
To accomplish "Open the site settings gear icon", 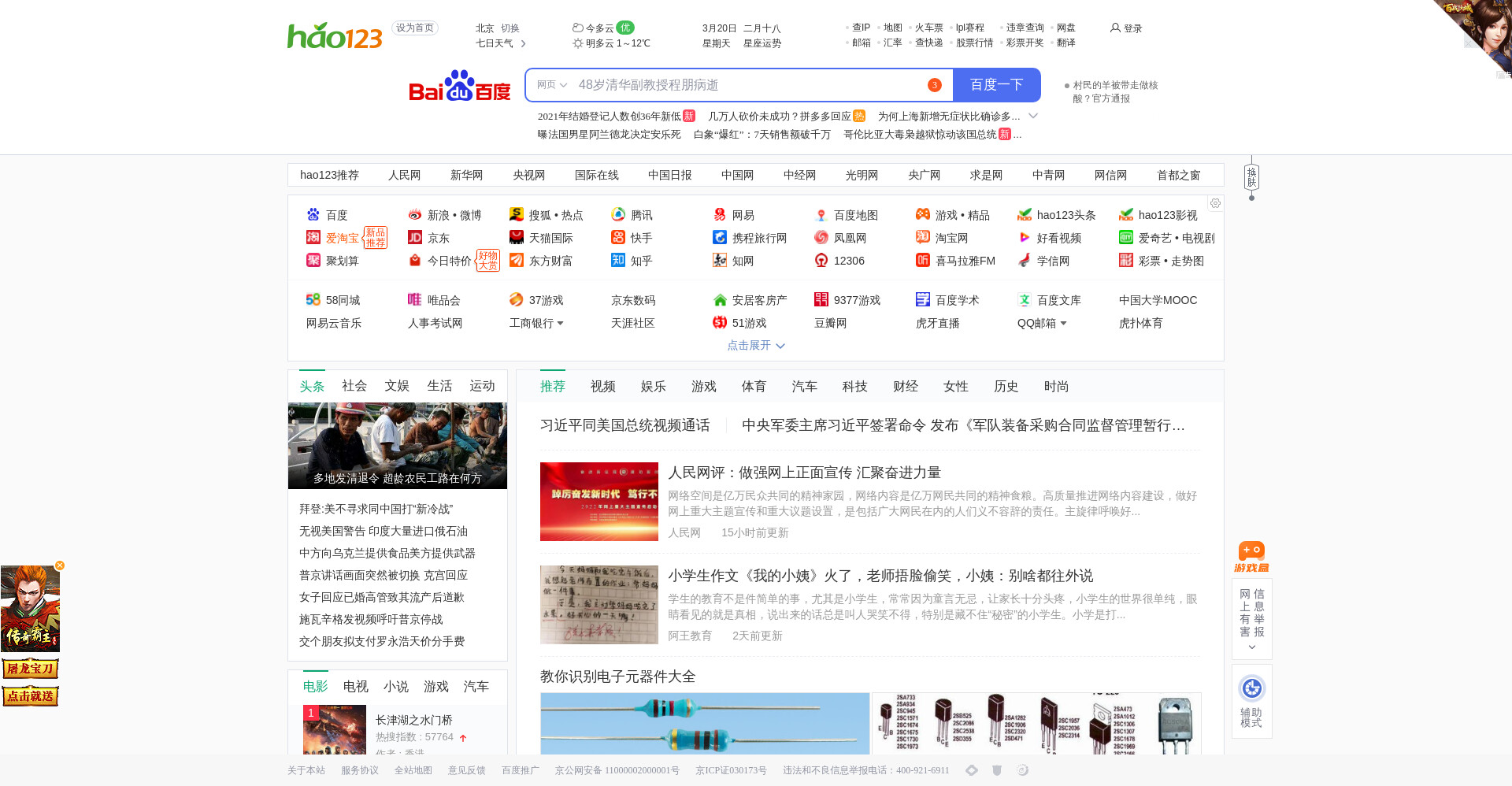I will point(1215,203).
